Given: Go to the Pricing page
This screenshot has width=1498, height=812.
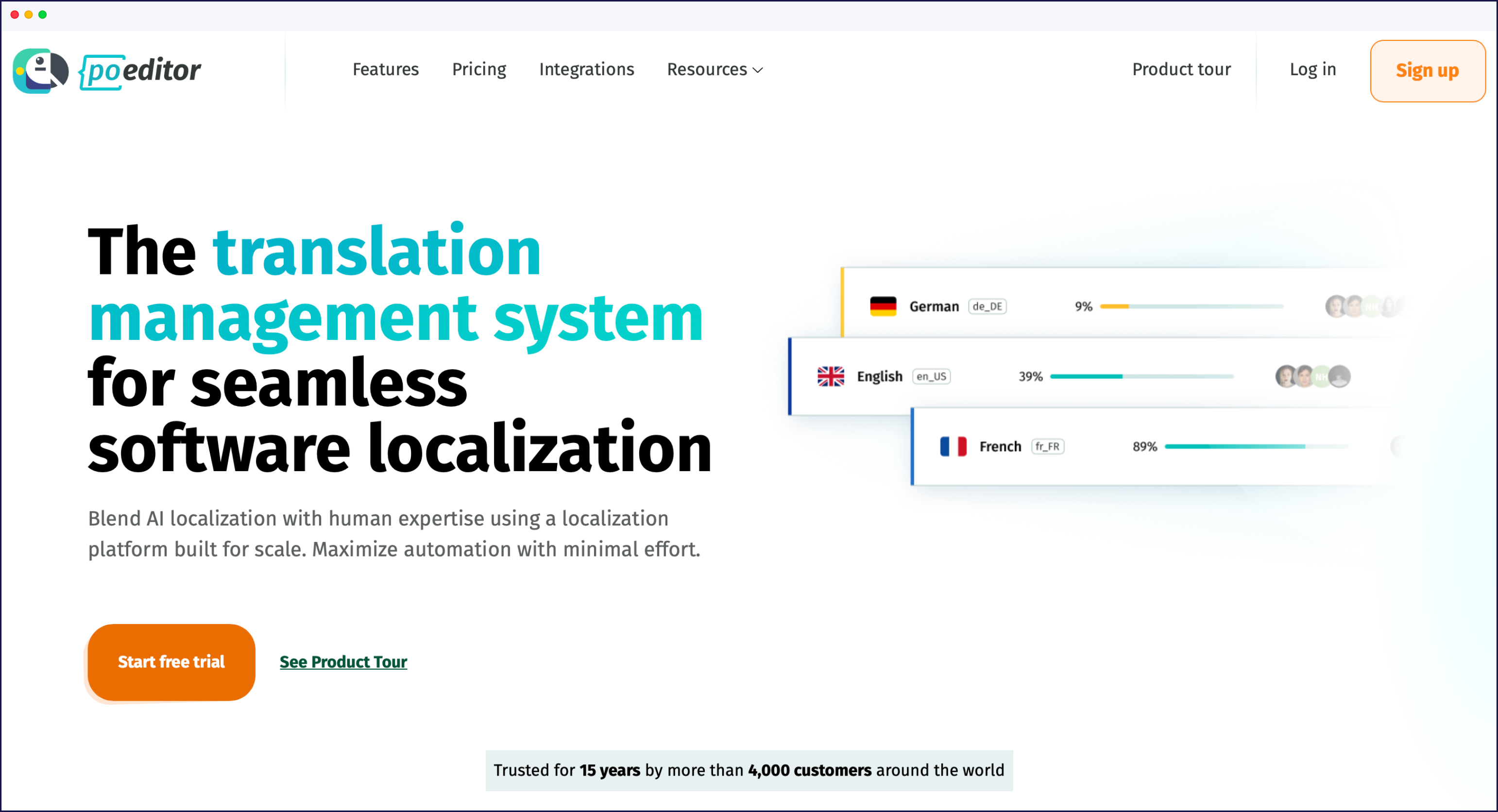Looking at the screenshot, I should coord(479,70).
